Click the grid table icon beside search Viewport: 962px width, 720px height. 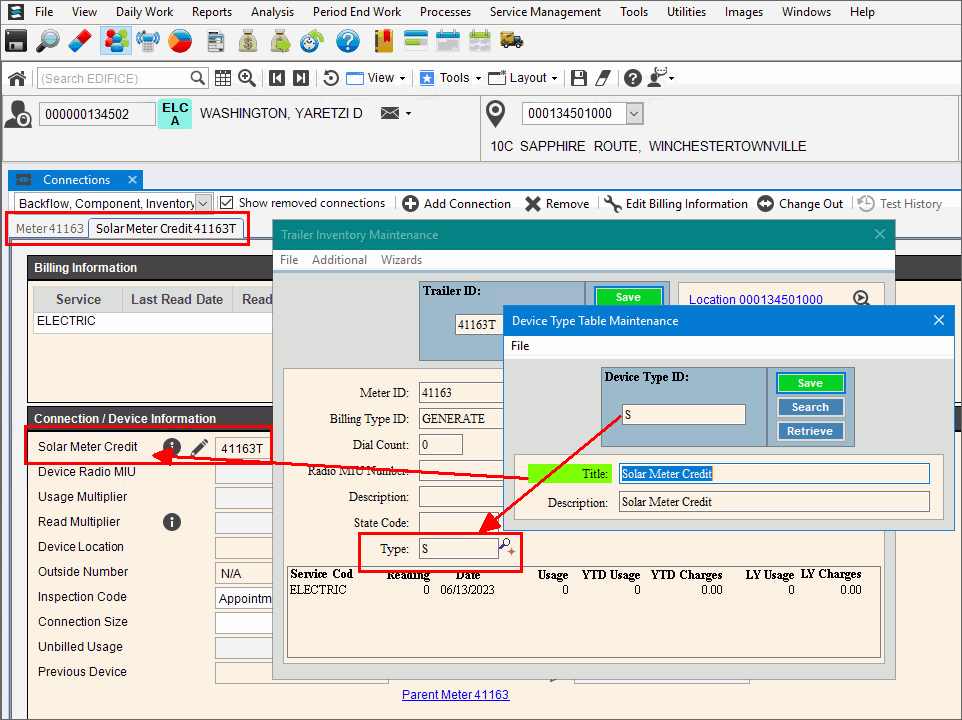coord(223,78)
